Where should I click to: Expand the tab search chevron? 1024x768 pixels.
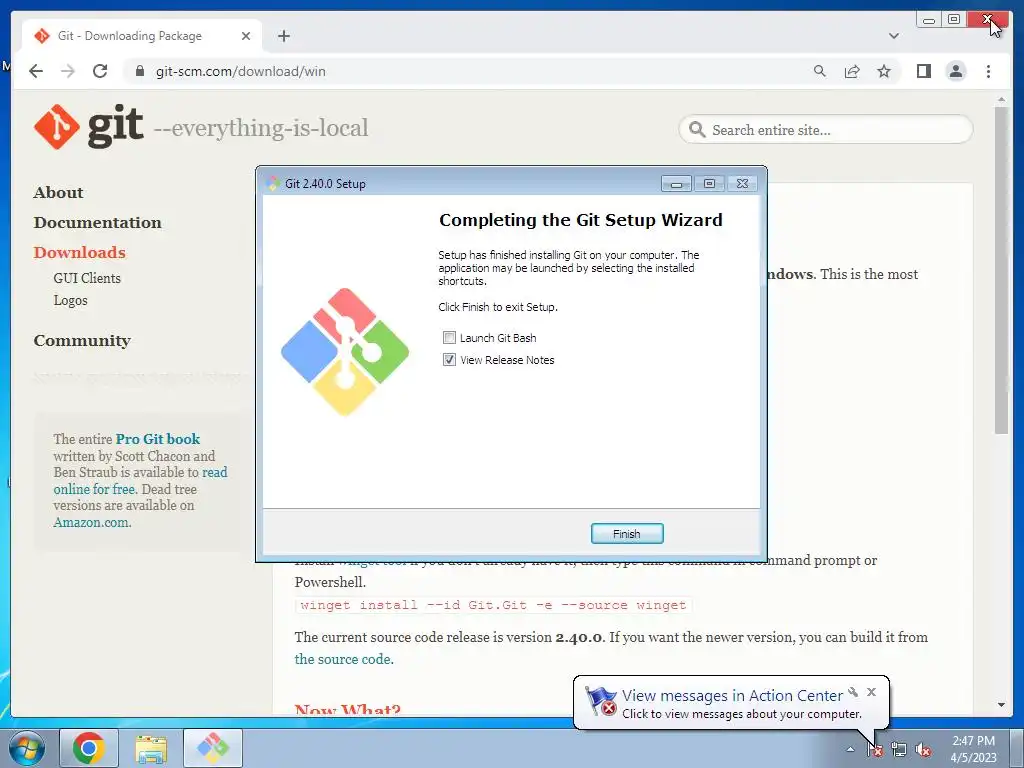(x=893, y=36)
